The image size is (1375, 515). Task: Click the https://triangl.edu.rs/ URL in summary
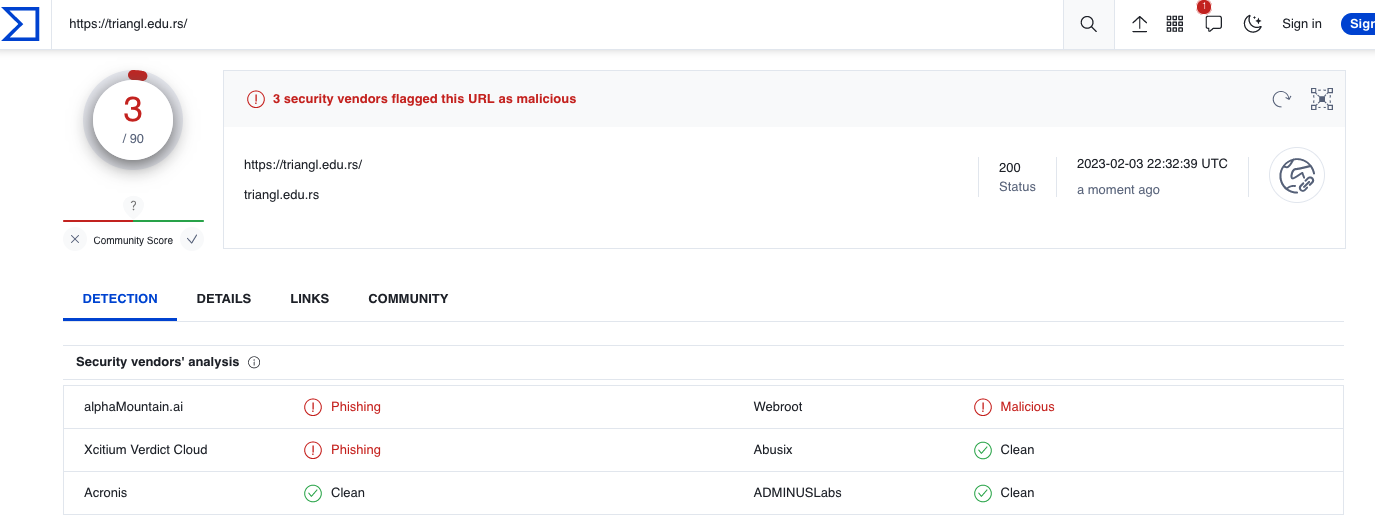click(303, 164)
